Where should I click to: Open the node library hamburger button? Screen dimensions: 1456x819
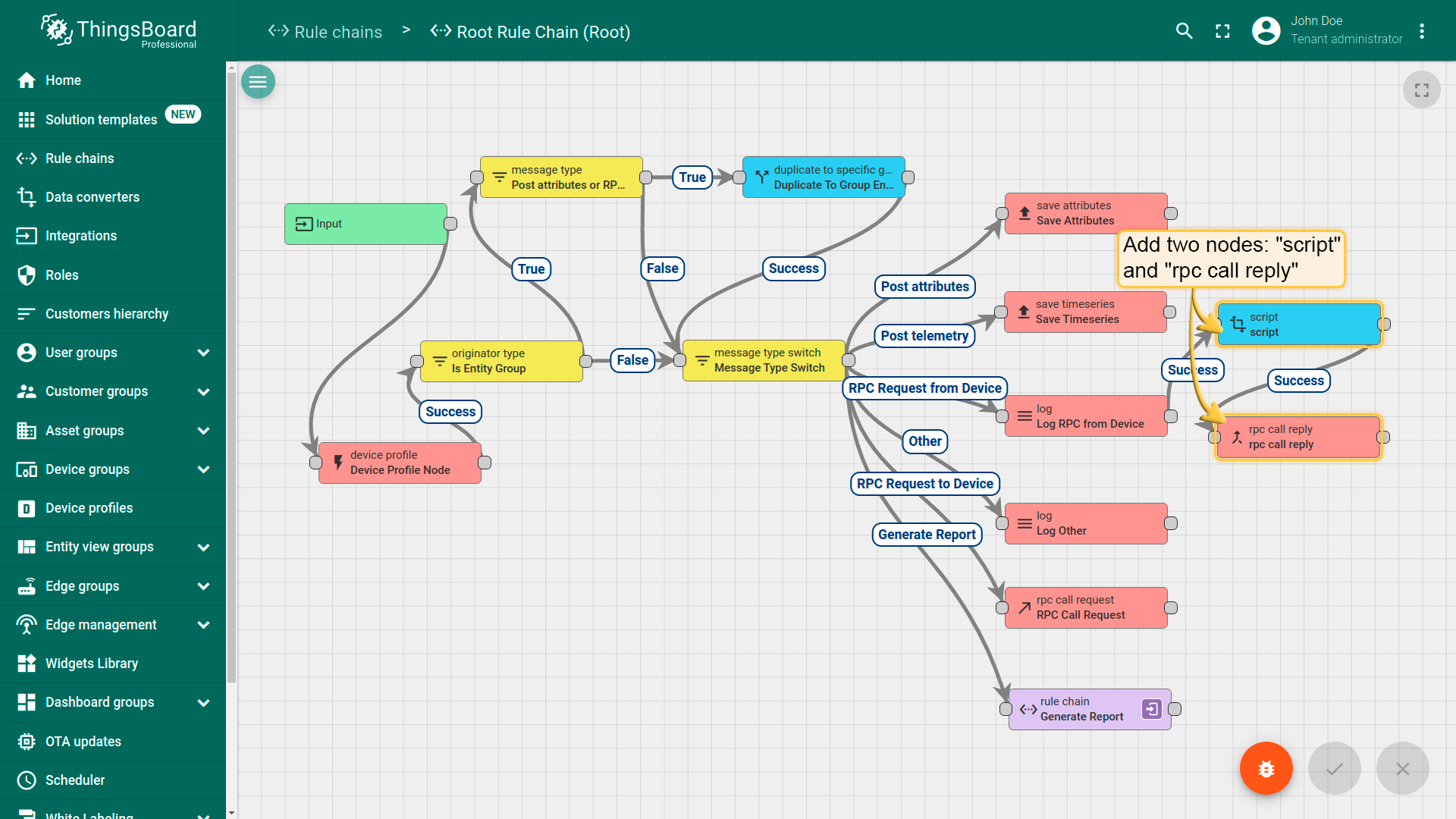[258, 82]
